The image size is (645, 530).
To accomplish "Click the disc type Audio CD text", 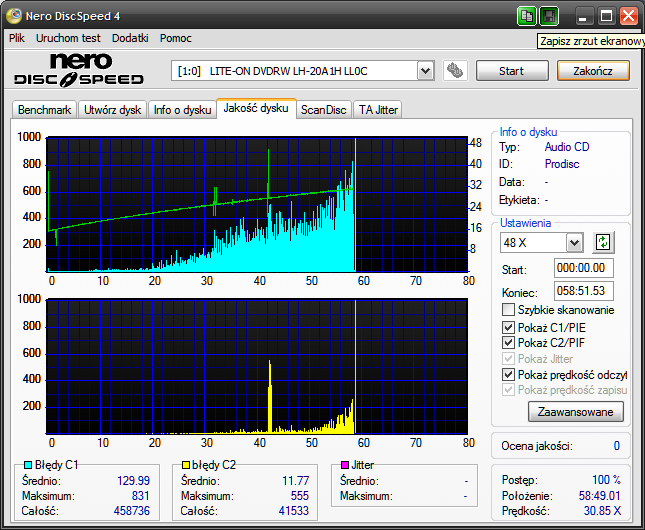I will (x=567, y=147).
